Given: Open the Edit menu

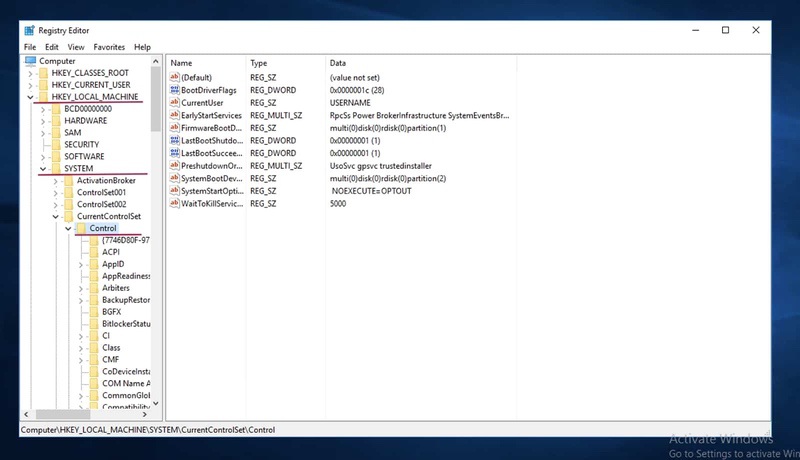Looking at the screenshot, I should tap(52, 47).
